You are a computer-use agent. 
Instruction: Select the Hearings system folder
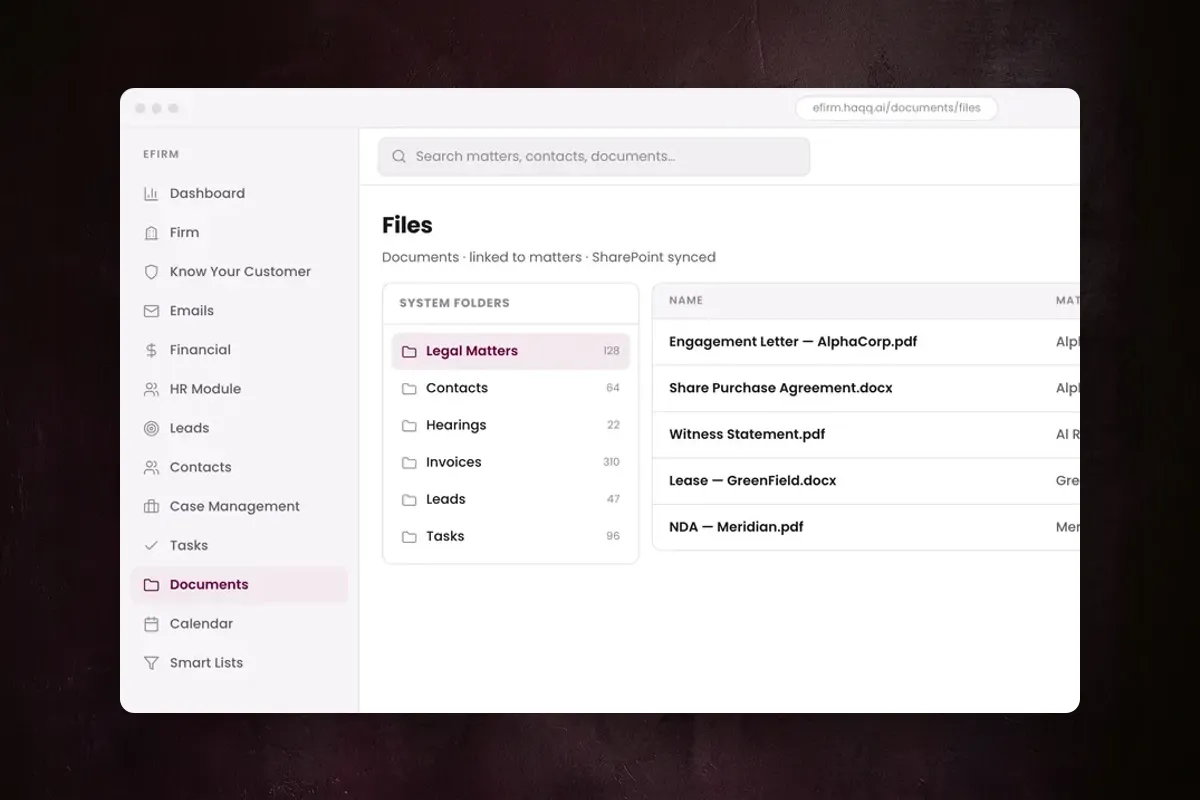[510, 425]
